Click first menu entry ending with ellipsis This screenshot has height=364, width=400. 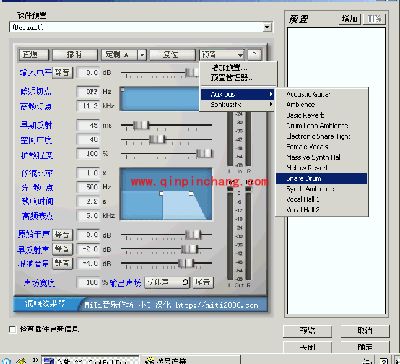tap(237, 68)
